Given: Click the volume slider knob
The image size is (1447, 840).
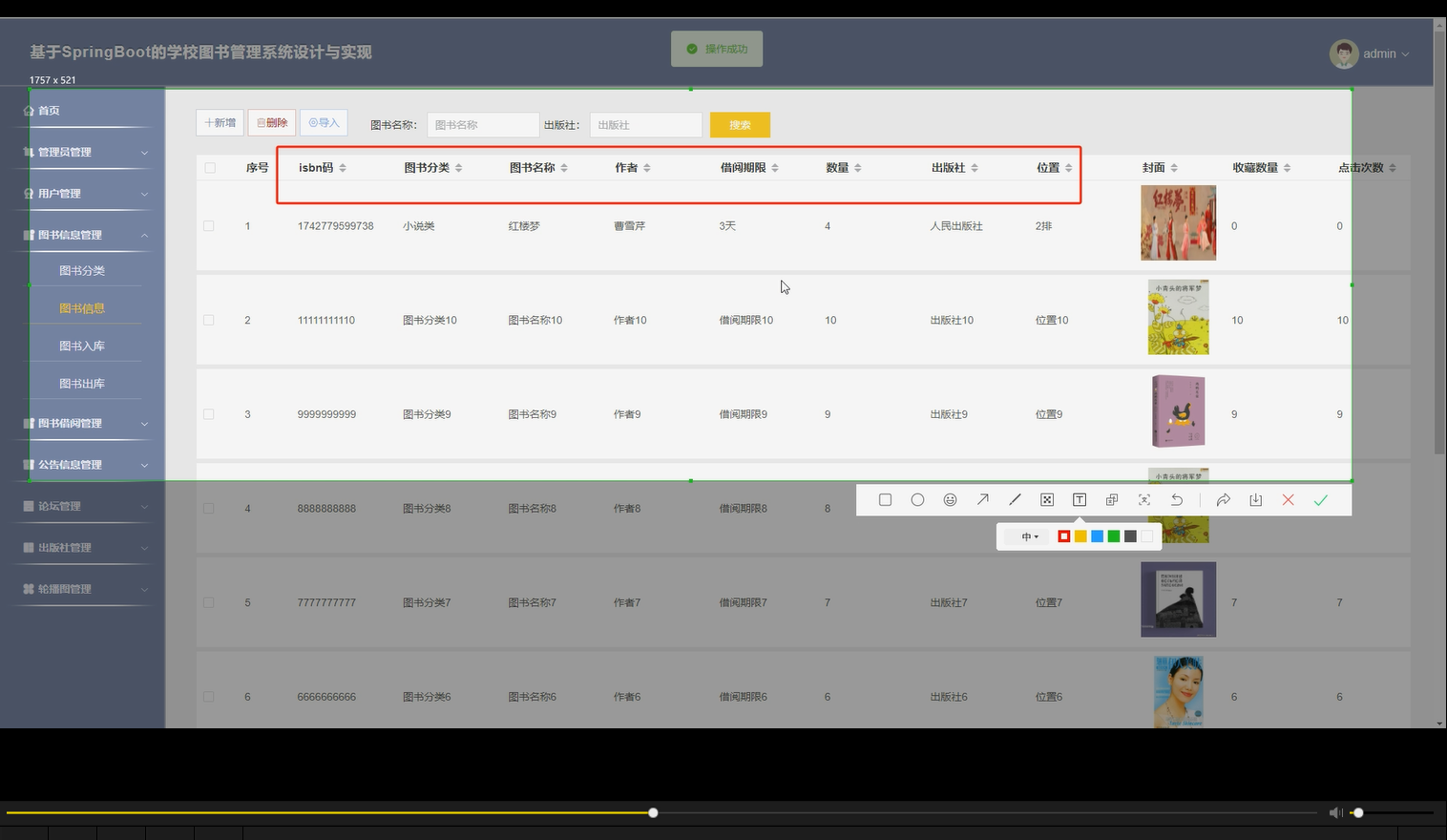Looking at the screenshot, I should 1358,812.
